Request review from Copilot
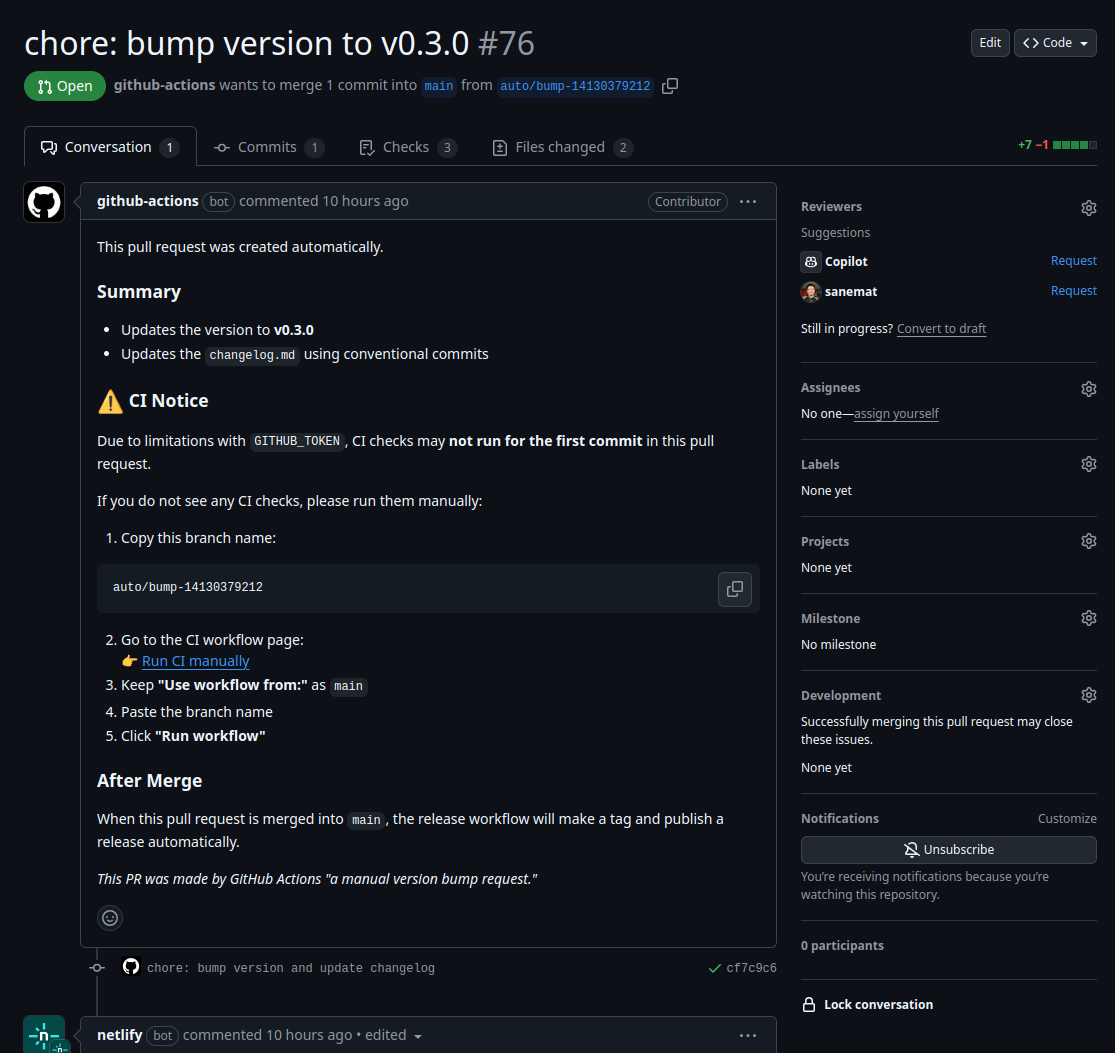This screenshot has width=1115, height=1053. point(1073,261)
